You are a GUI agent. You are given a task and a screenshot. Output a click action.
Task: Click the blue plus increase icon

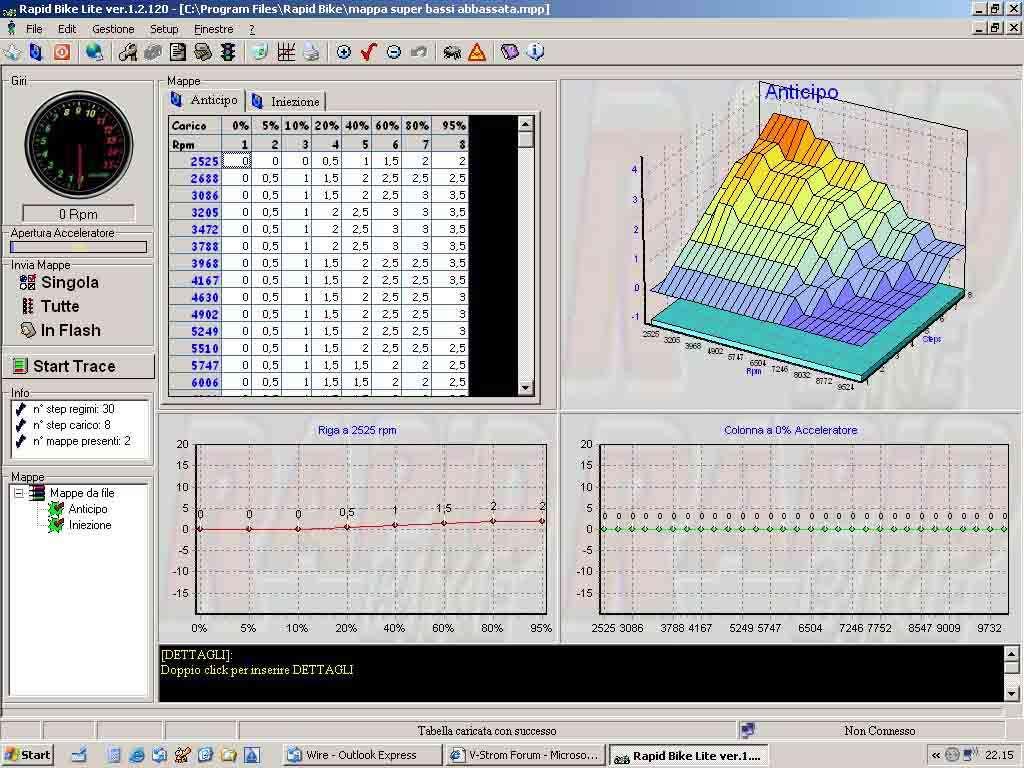click(344, 52)
